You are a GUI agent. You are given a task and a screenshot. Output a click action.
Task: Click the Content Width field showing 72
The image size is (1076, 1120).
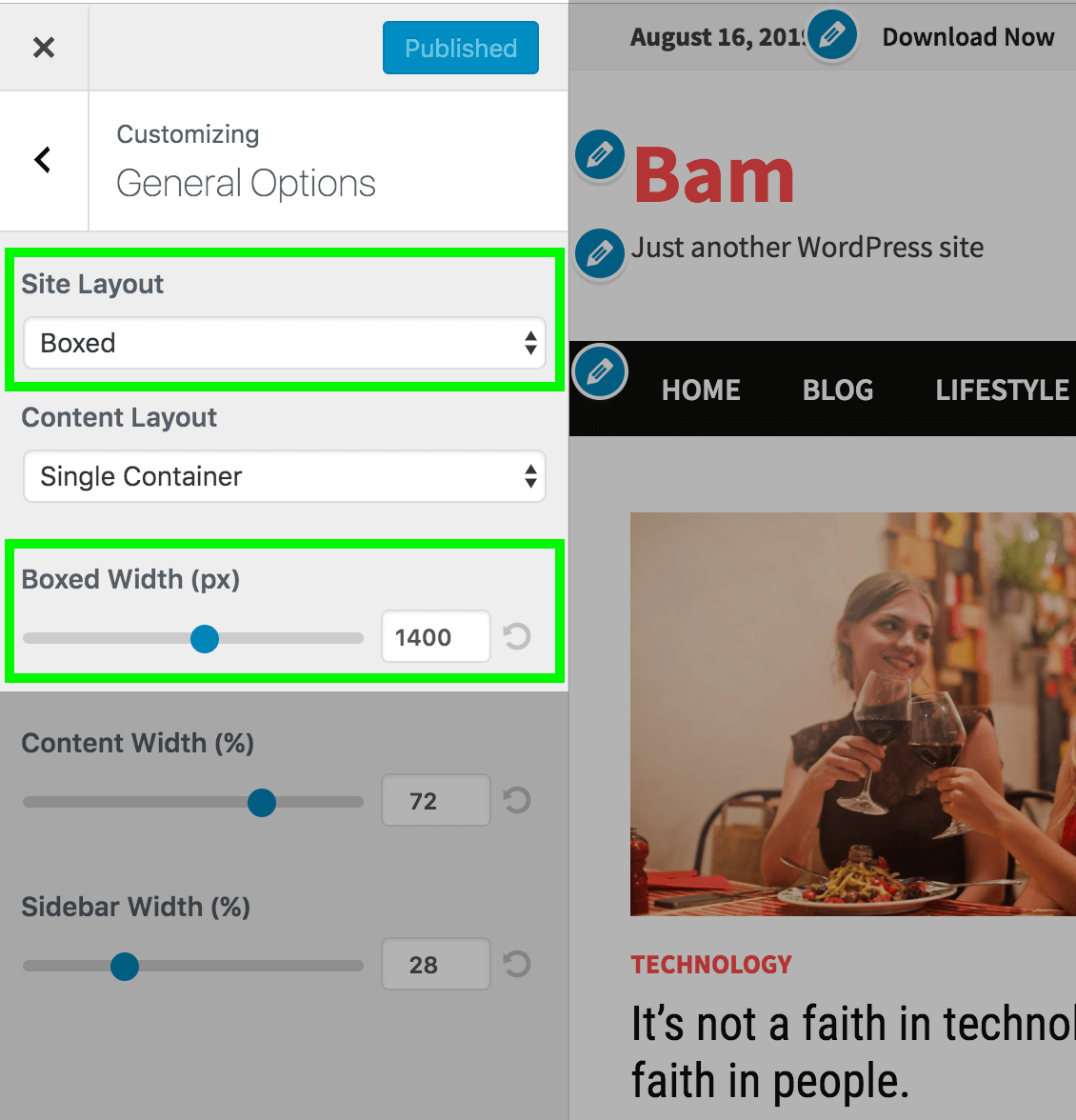click(x=435, y=800)
